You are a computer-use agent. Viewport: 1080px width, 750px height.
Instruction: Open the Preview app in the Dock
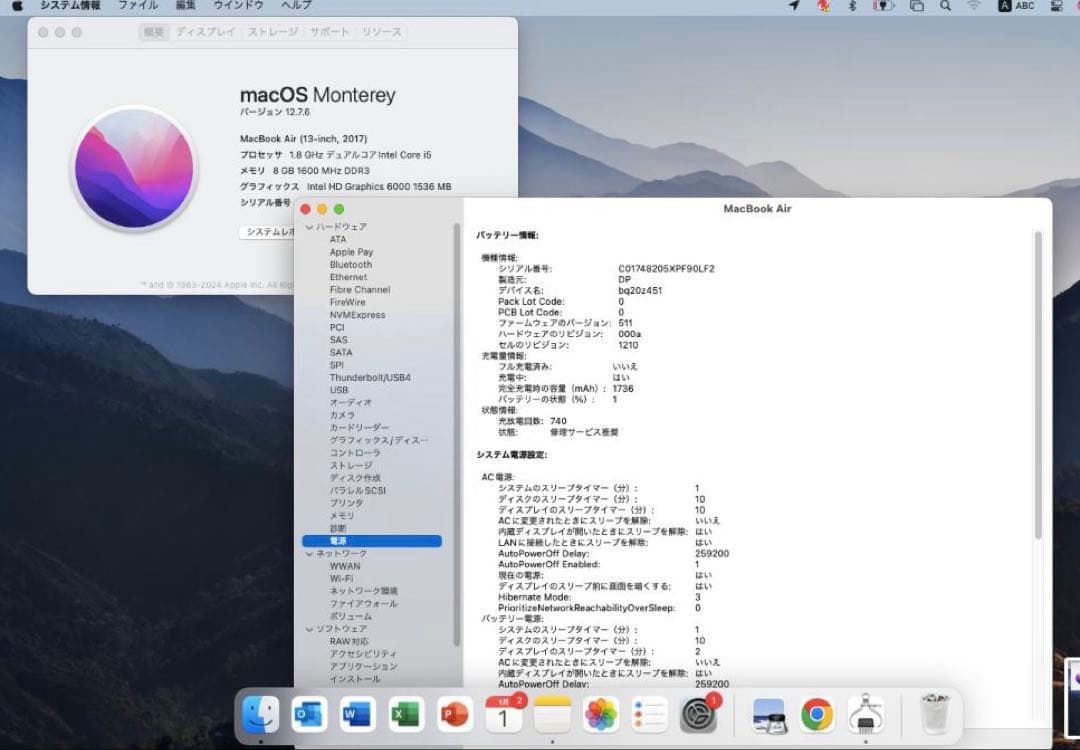769,715
